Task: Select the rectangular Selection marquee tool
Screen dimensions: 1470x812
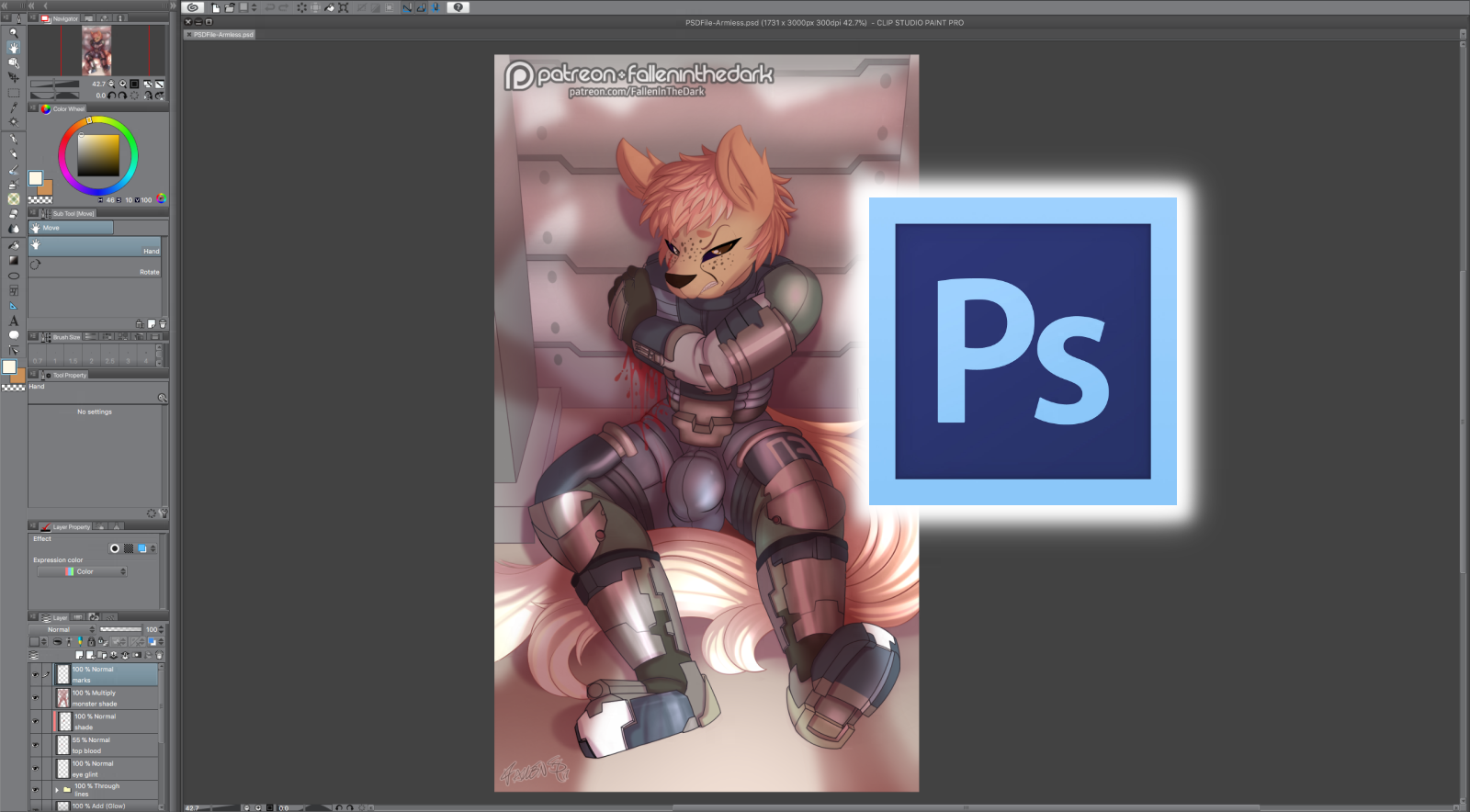Action: 13,93
